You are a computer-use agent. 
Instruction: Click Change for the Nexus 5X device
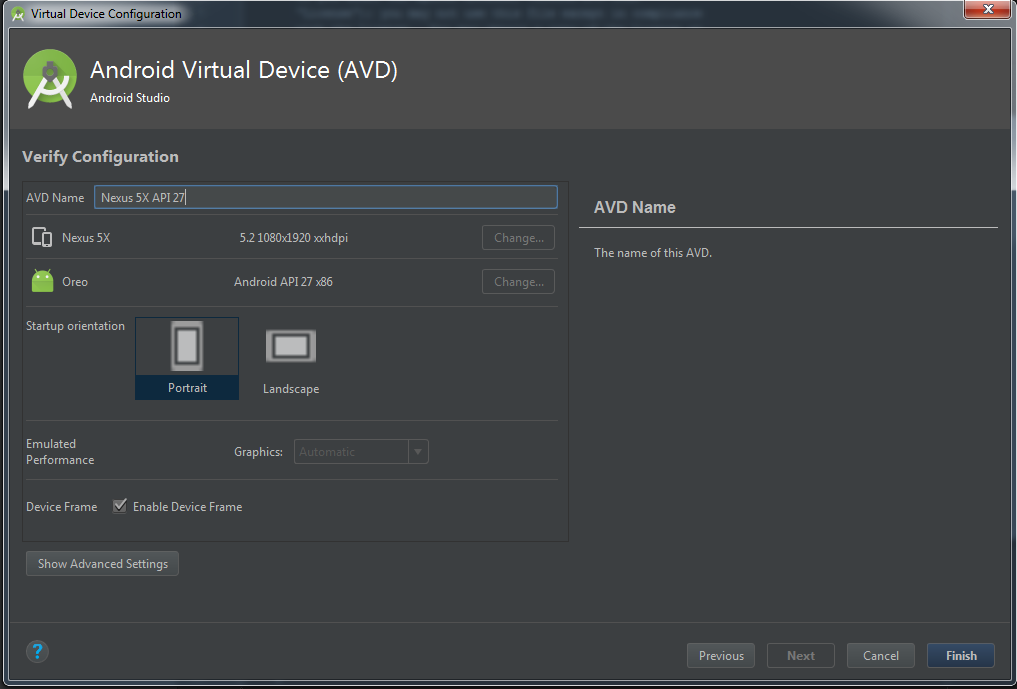click(x=518, y=238)
